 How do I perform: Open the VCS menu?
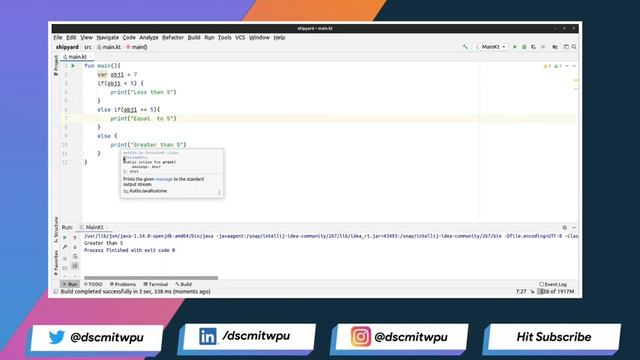coord(240,38)
